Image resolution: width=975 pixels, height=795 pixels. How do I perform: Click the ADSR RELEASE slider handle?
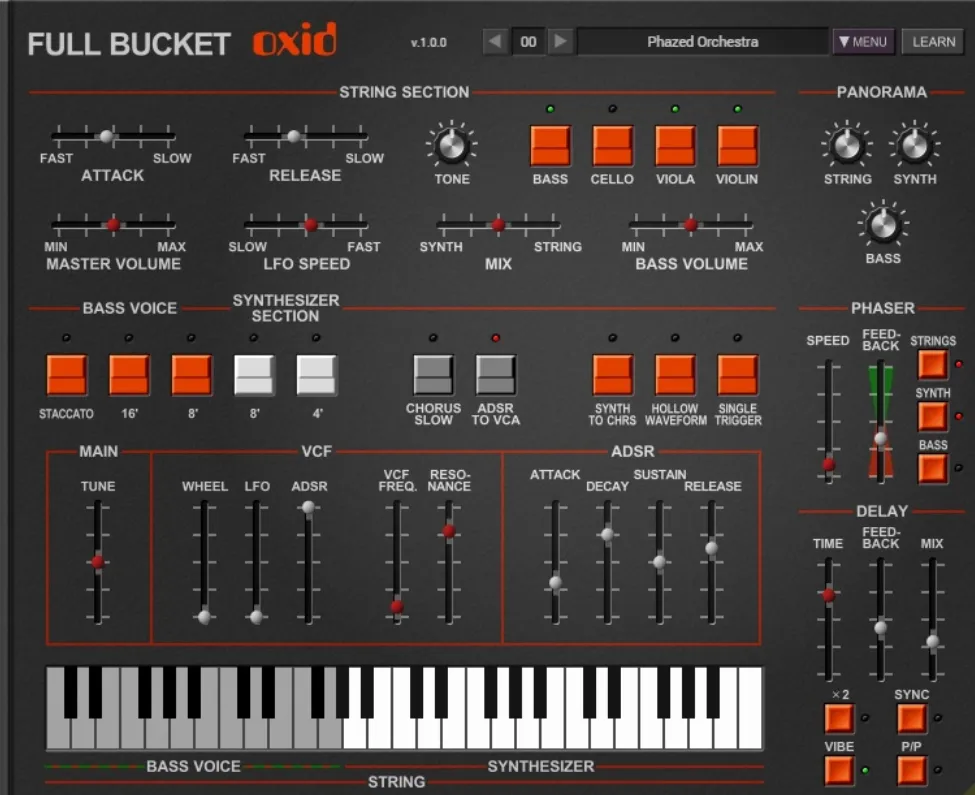pyautogui.click(x=711, y=548)
